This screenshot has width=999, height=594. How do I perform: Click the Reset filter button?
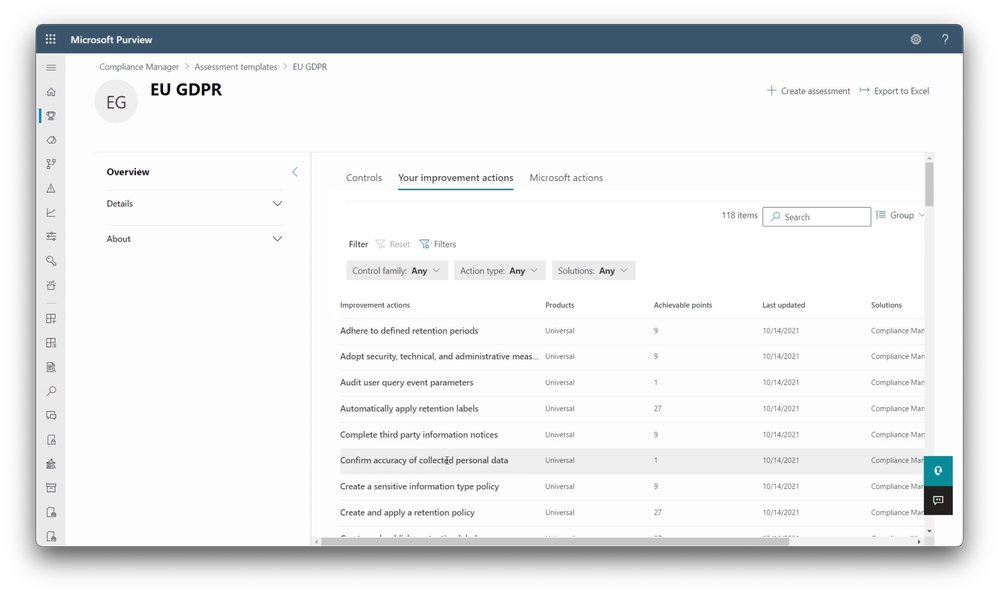coord(392,244)
